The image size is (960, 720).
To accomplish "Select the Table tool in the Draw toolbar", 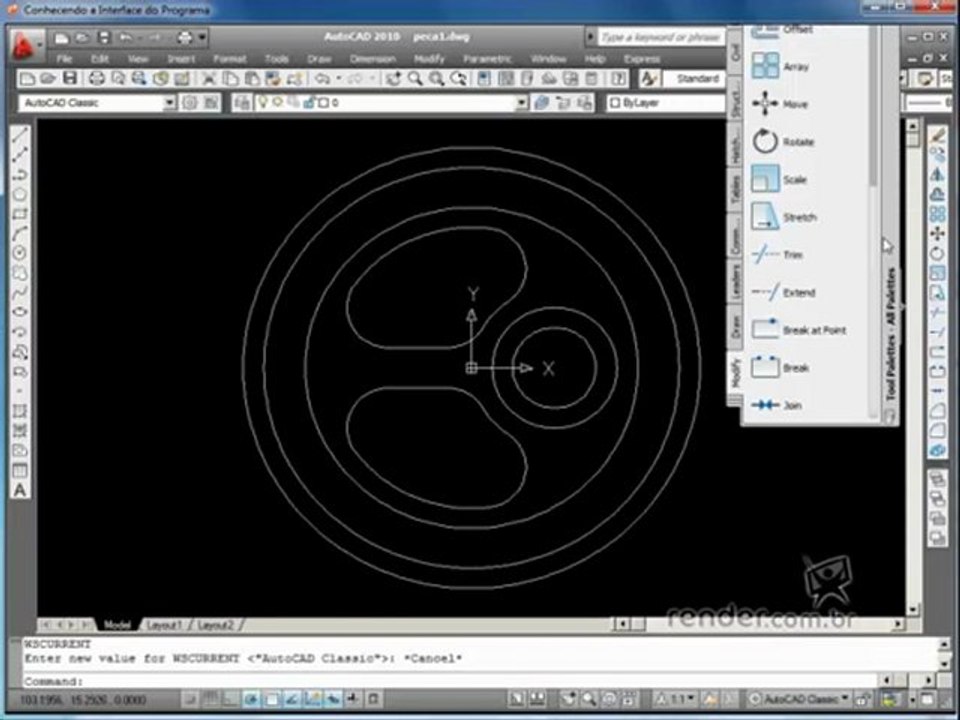I will [x=20, y=471].
